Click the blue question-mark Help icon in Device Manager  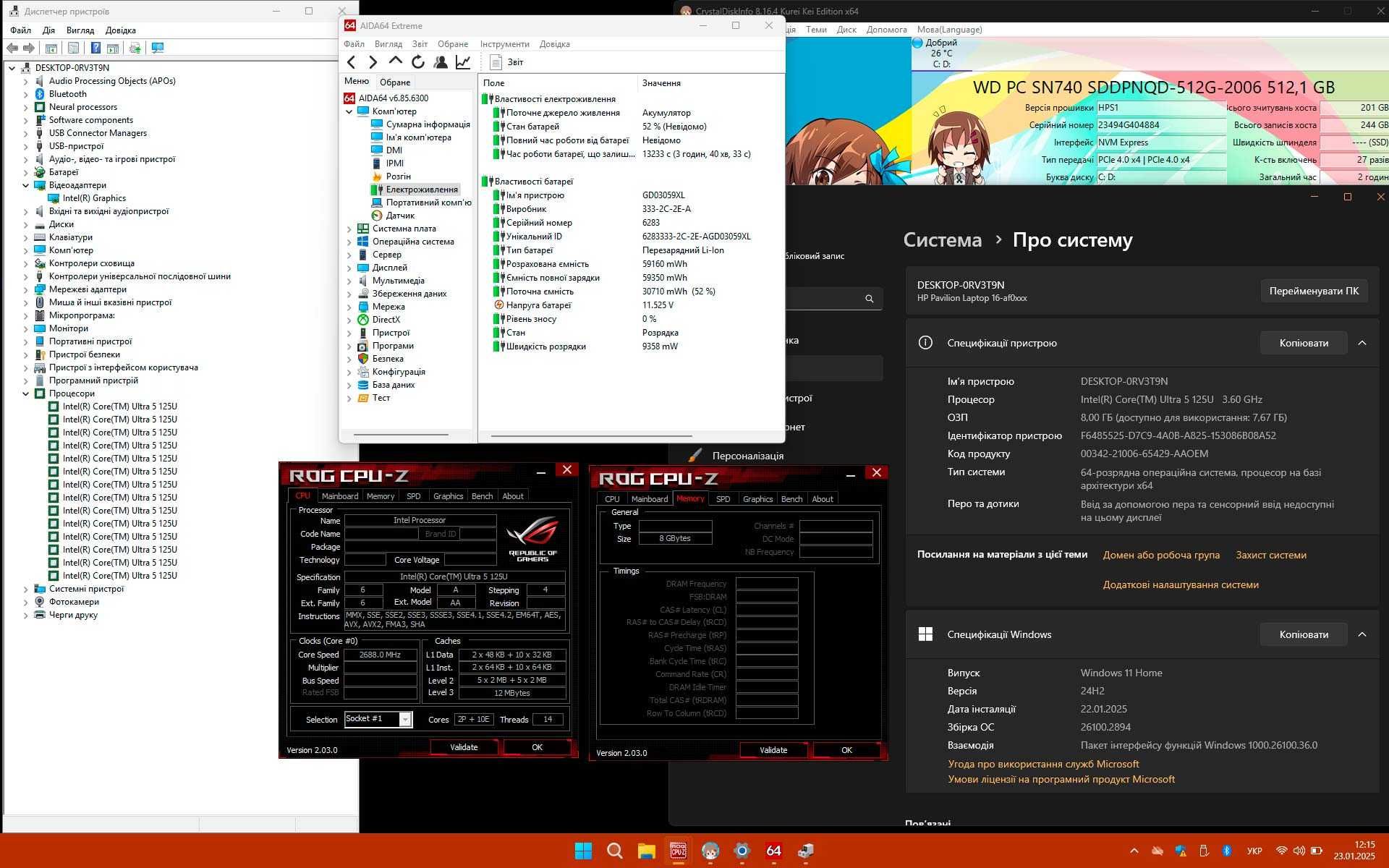pos(95,48)
